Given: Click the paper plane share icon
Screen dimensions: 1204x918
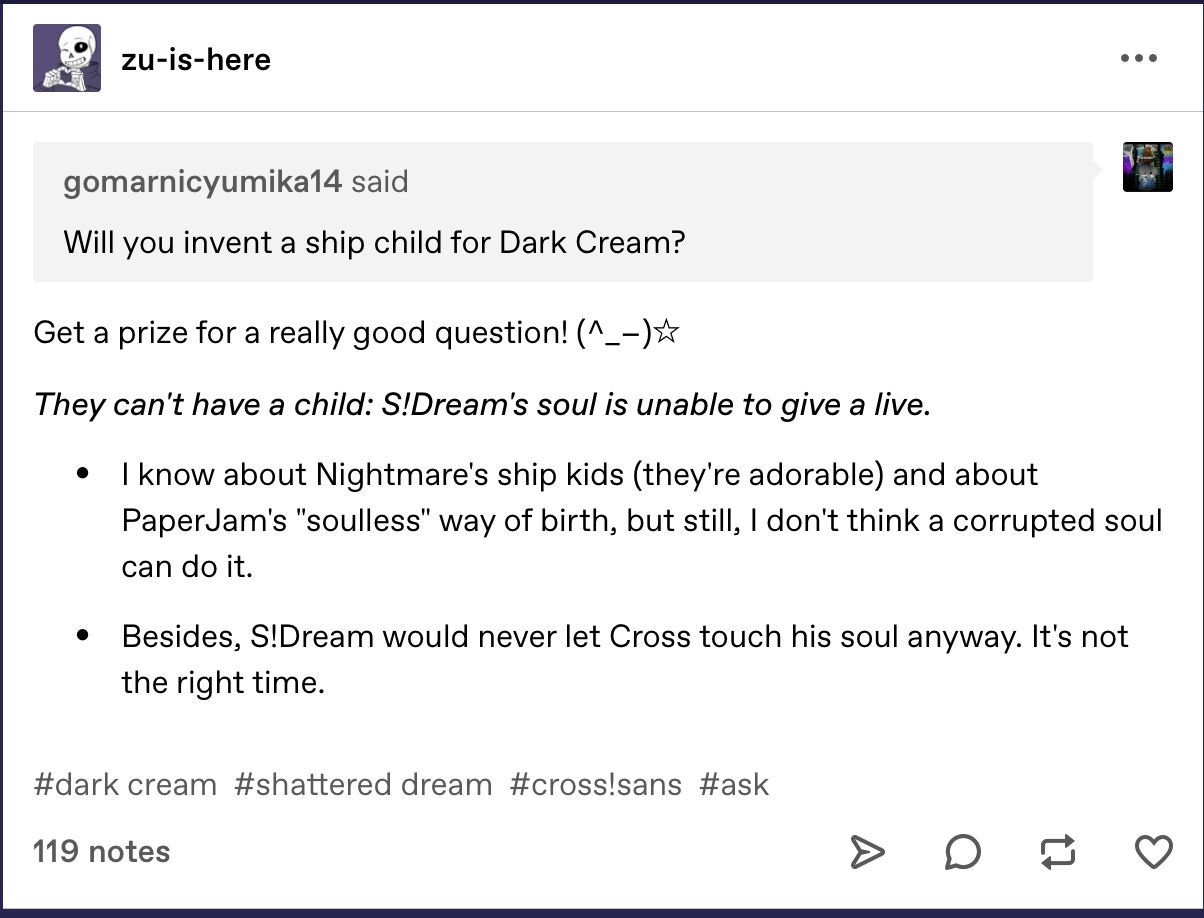Looking at the screenshot, I should coord(867,852).
